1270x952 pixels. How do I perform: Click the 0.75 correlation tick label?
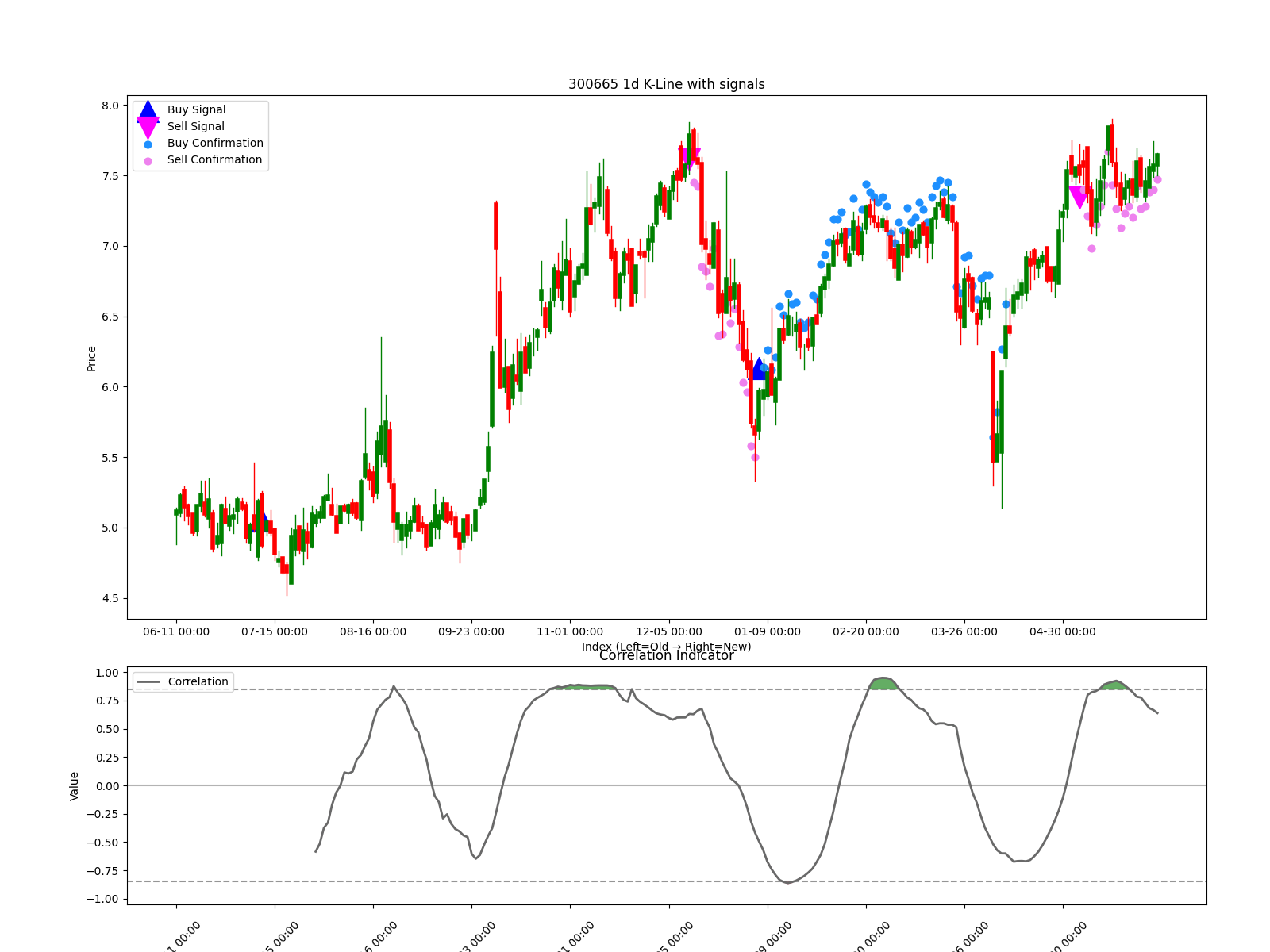click(x=107, y=701)
